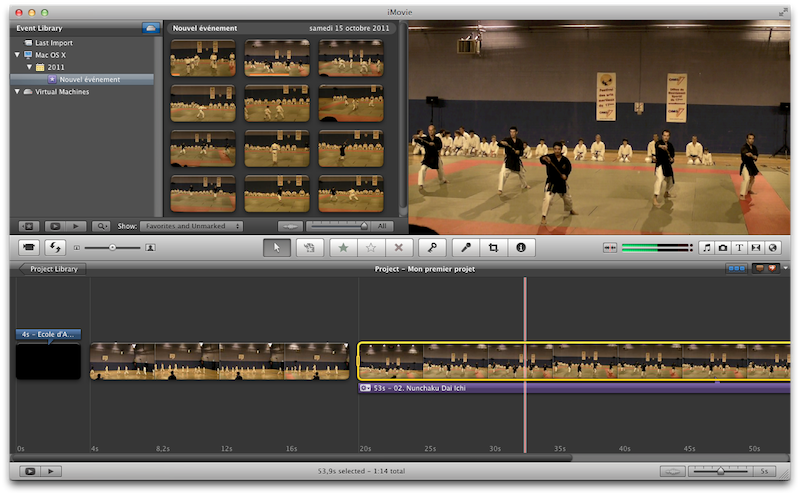Image resolution: width=800 pixels, height=495 pixels.
Task: Swap the events and projects areas
Action: [x=55, y=248]
